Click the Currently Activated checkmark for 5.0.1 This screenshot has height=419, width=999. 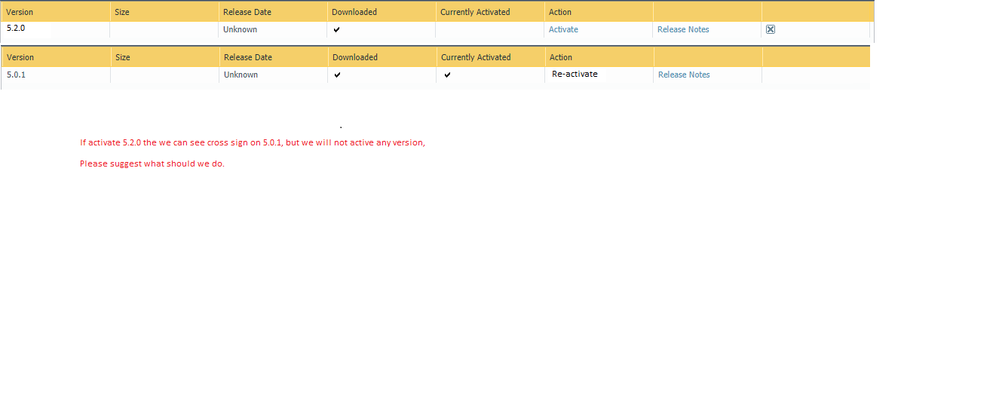tap(448, 75)
